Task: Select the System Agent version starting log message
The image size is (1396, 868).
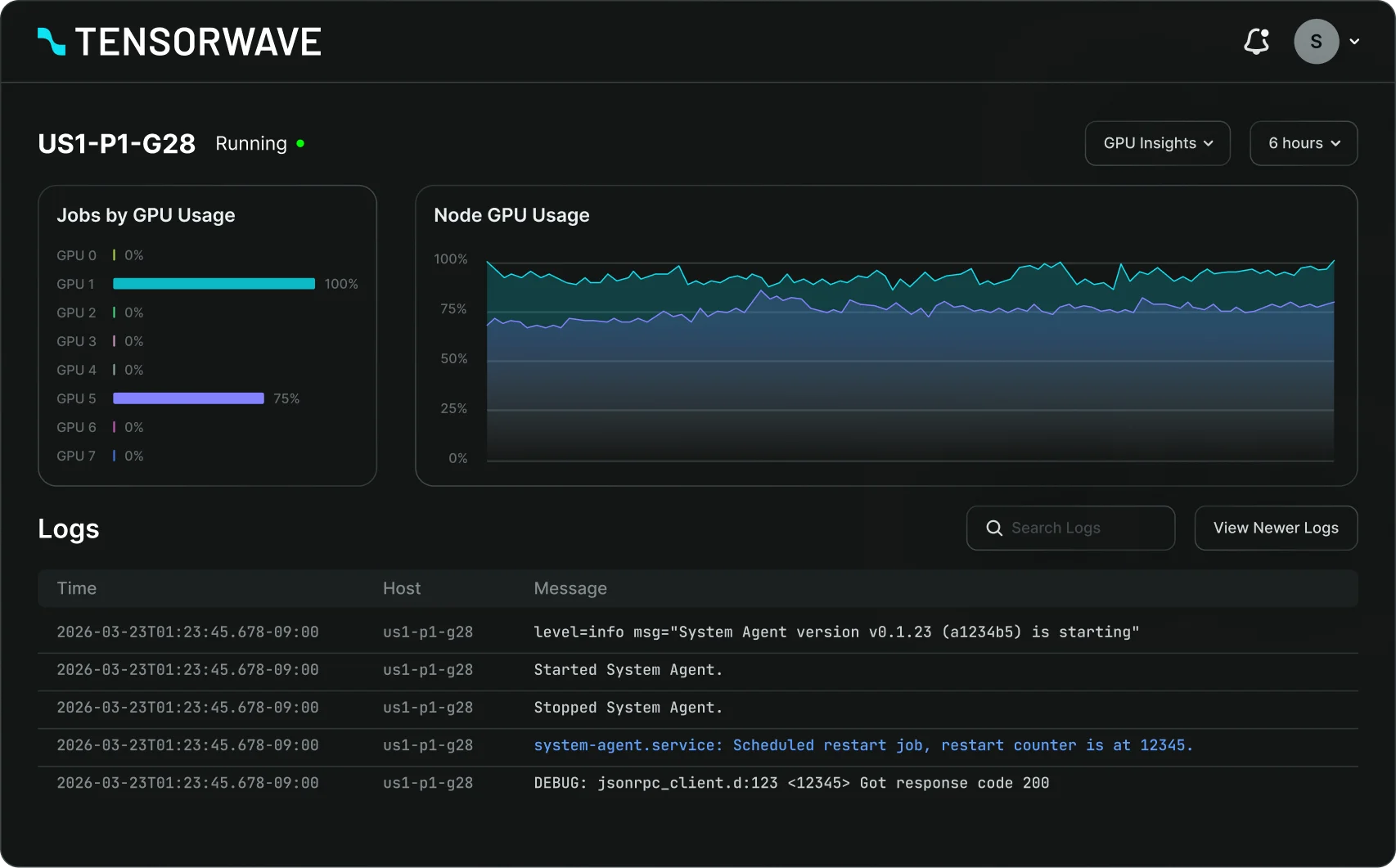Action: coord(836,632)
